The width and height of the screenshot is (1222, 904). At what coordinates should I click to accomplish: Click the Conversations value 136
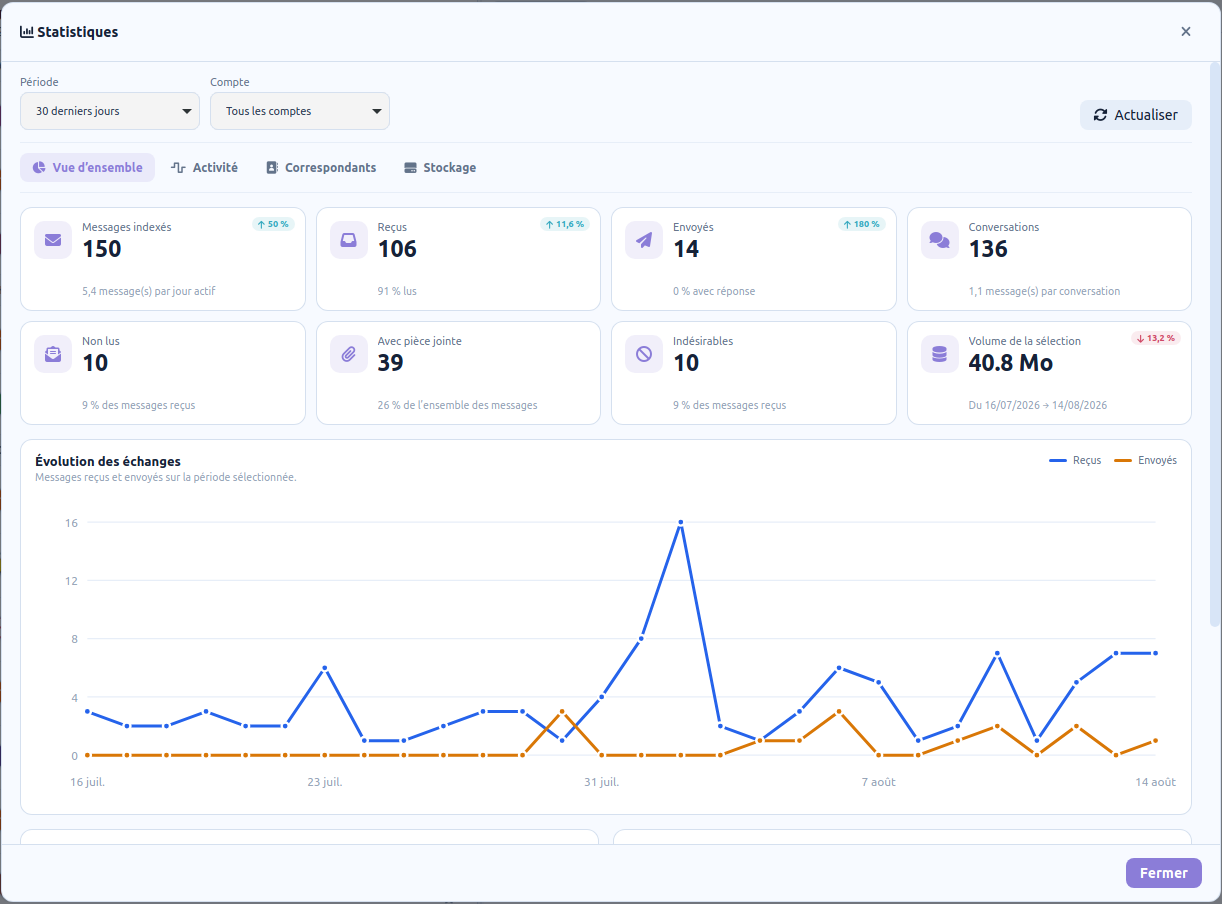tap(988, 249)
